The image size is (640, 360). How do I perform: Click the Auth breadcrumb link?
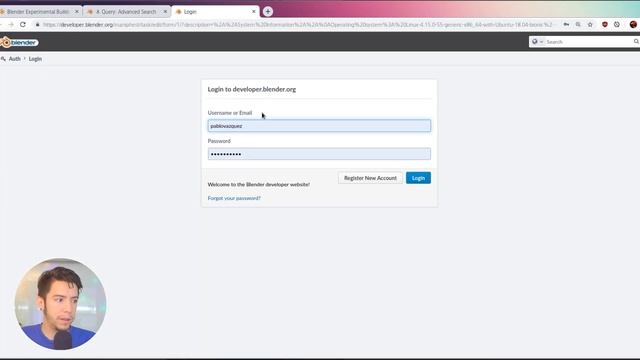point(15,59)
